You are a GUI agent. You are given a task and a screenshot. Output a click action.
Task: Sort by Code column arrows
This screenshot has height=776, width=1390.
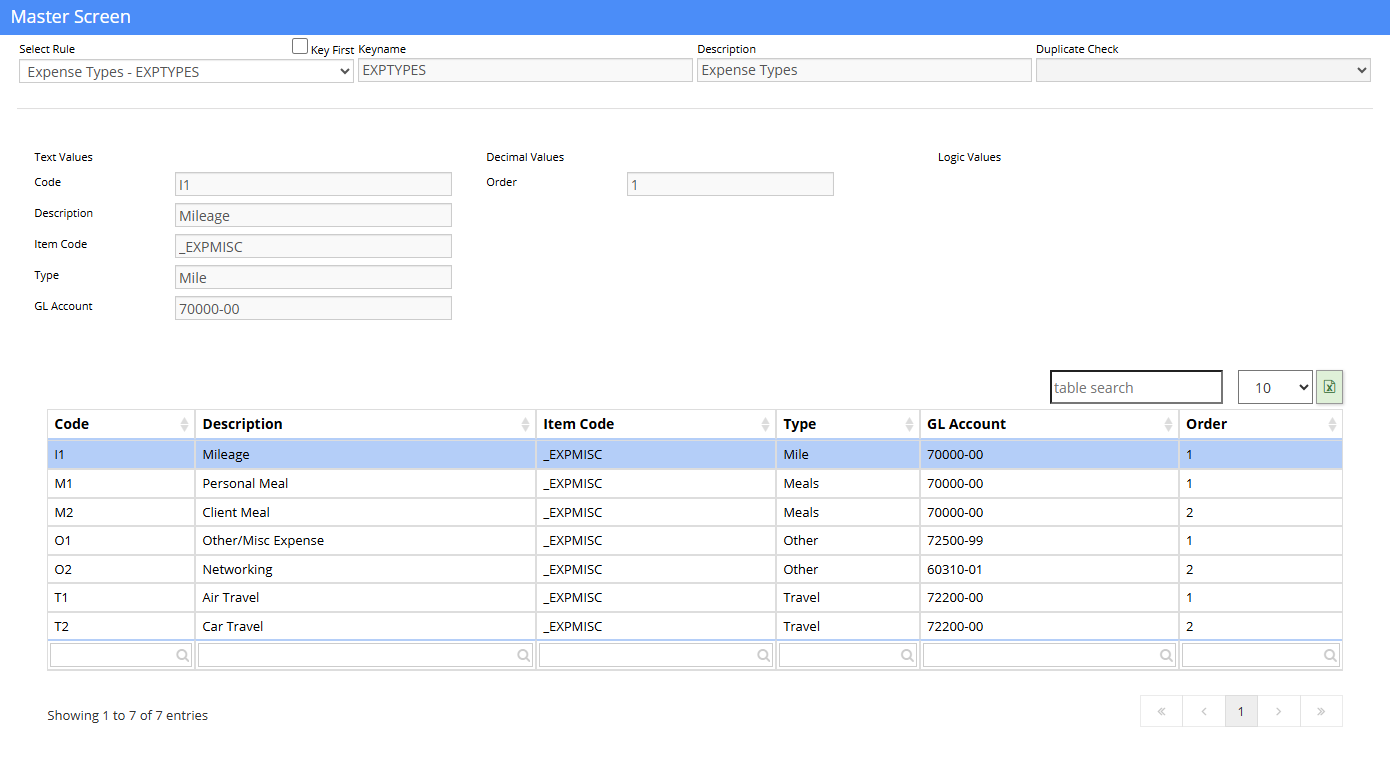(x=184, y=425)
